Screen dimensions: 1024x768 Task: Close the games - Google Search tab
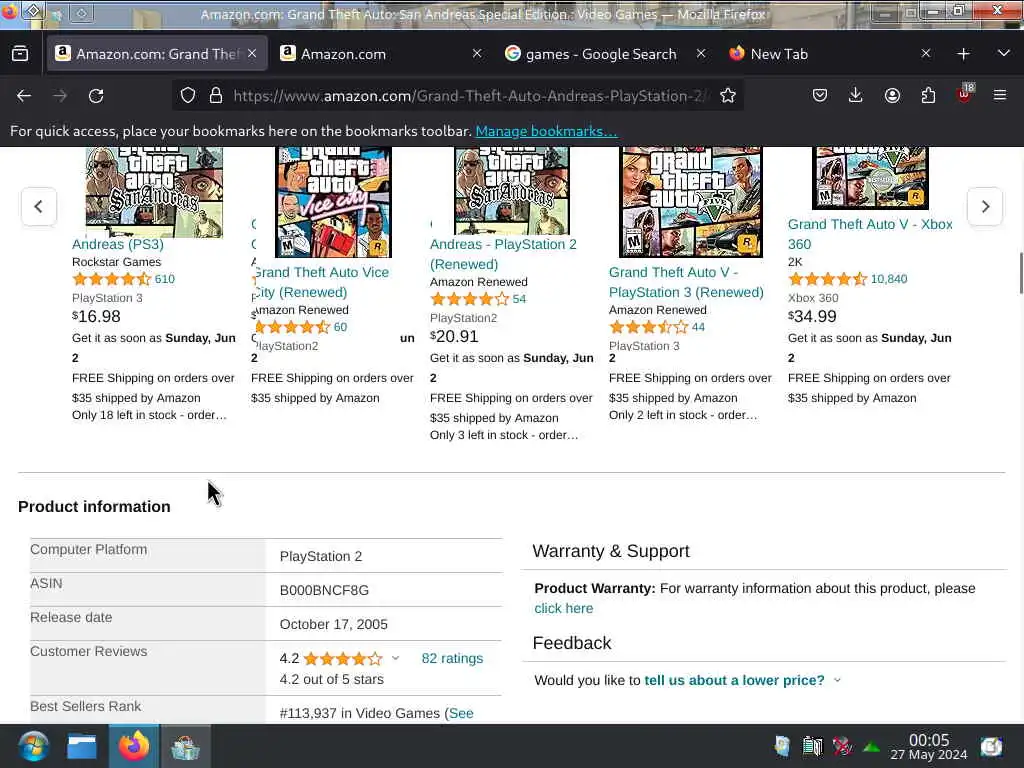click(x=701, y=54)
